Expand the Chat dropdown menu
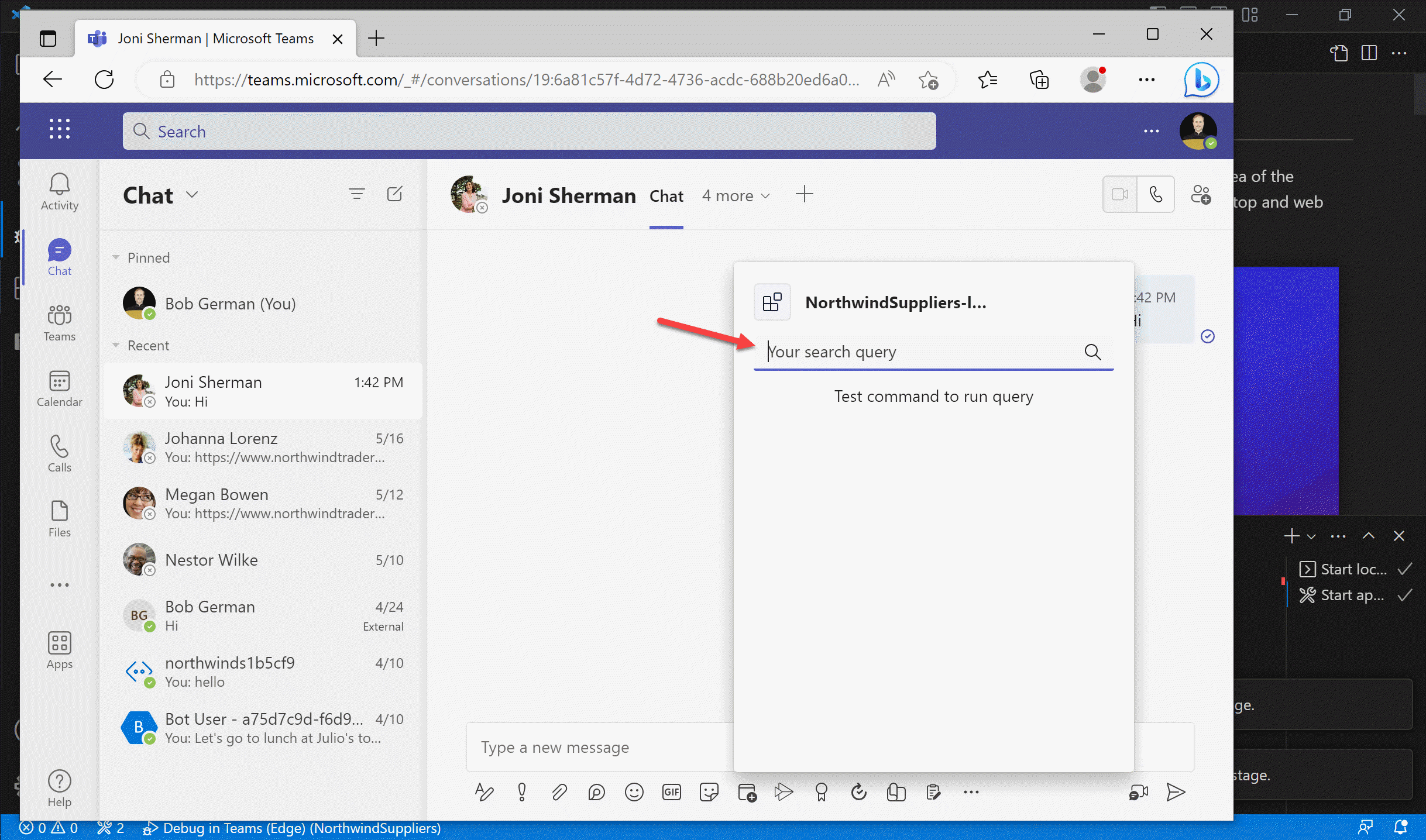The image size is (1426, 840). tap(194, 195)
